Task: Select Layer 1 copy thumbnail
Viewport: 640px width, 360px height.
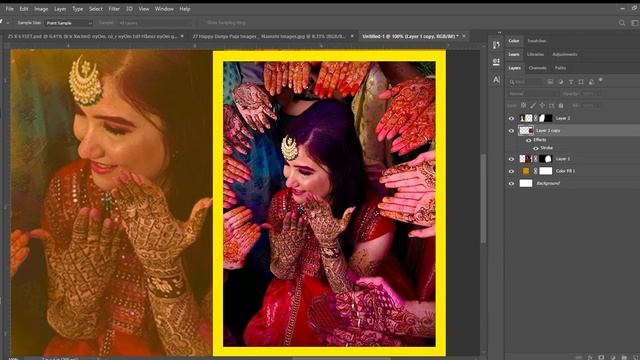Action: tap(526, 130)
